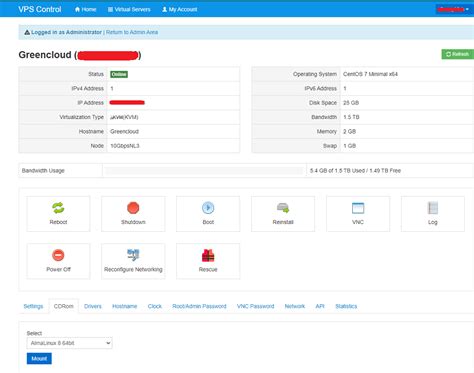Switch to the Settings tab
The height and width of the screenshot is (373, 474).
[x=33, y=306]
